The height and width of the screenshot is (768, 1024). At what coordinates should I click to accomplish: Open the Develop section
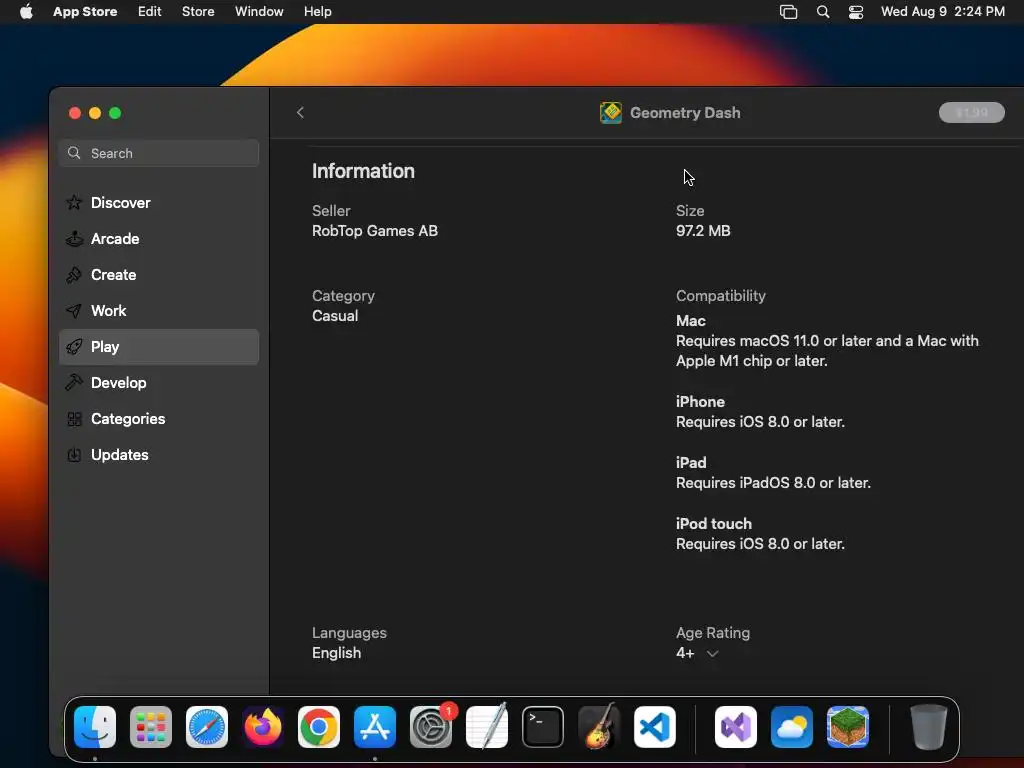tap(159, 383)
